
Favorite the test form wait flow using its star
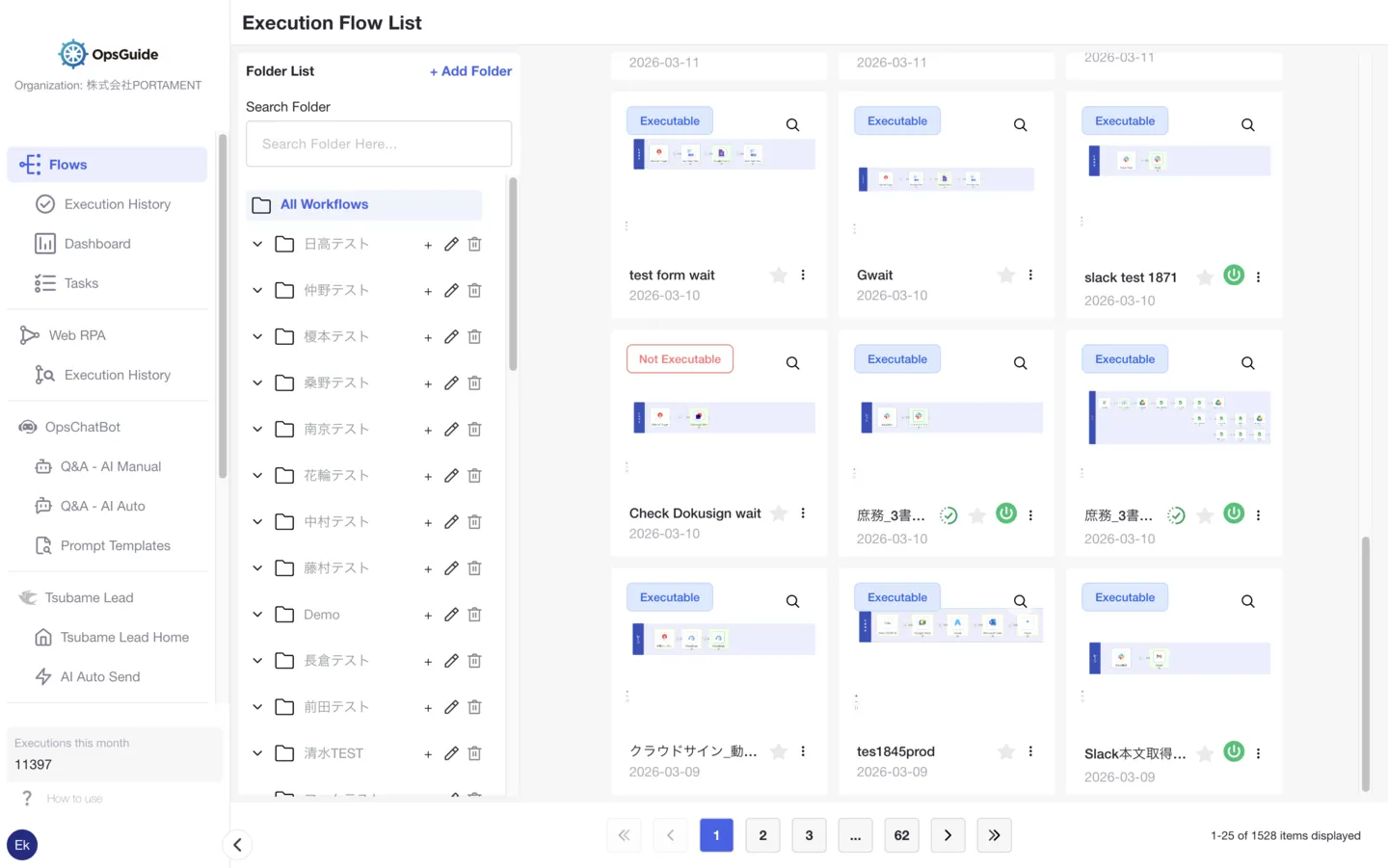(x=778, y=275)
